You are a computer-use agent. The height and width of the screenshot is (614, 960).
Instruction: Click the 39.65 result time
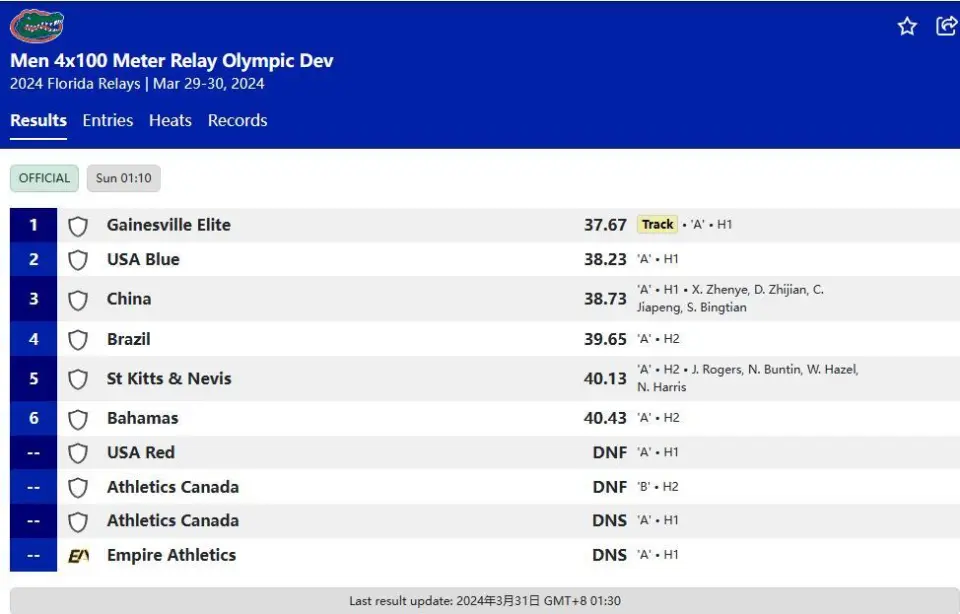[605, 339]
